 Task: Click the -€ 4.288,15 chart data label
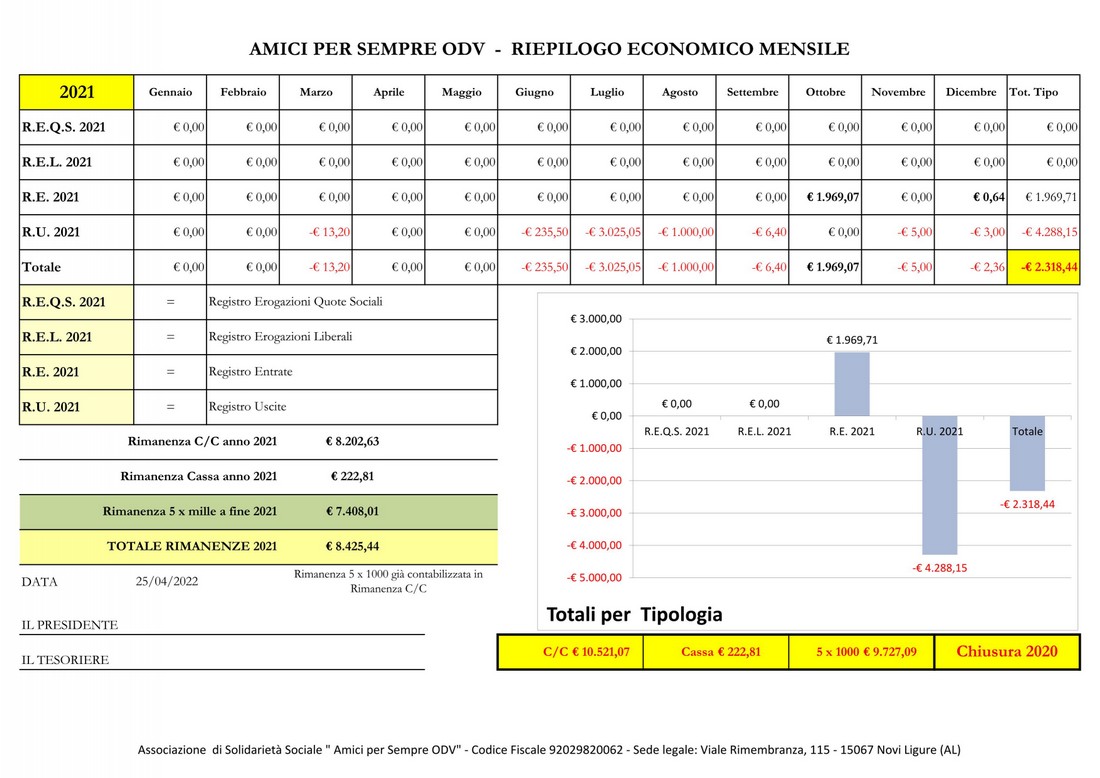(x=939, y=568)
